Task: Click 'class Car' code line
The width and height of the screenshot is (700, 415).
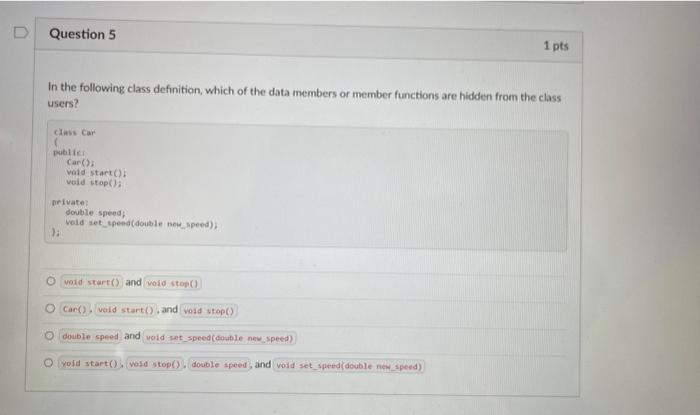Action: [75, 133]
